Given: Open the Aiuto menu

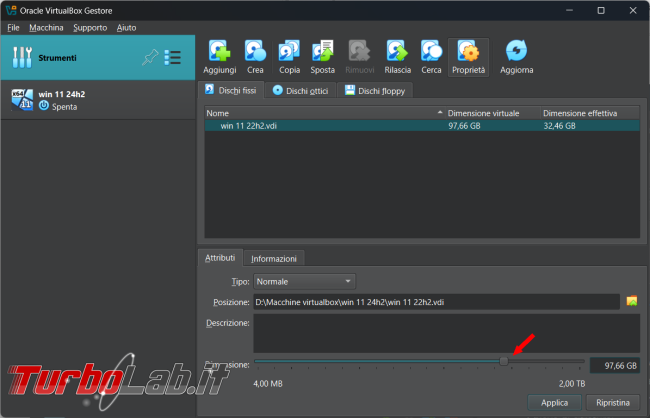Looking at the screenshot, I should pyautogui.click(x=126, y=28).
